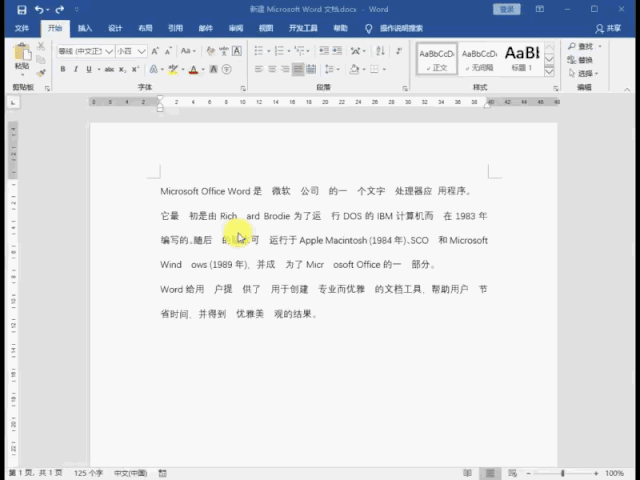The width and height of the screenshot is (640, 480).
Task: Click the ruler tab selector box
Action: 13,102
